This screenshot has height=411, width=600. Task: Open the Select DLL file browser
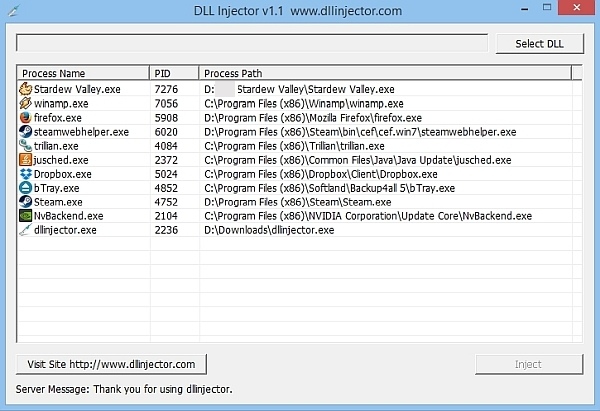(540, 44)
